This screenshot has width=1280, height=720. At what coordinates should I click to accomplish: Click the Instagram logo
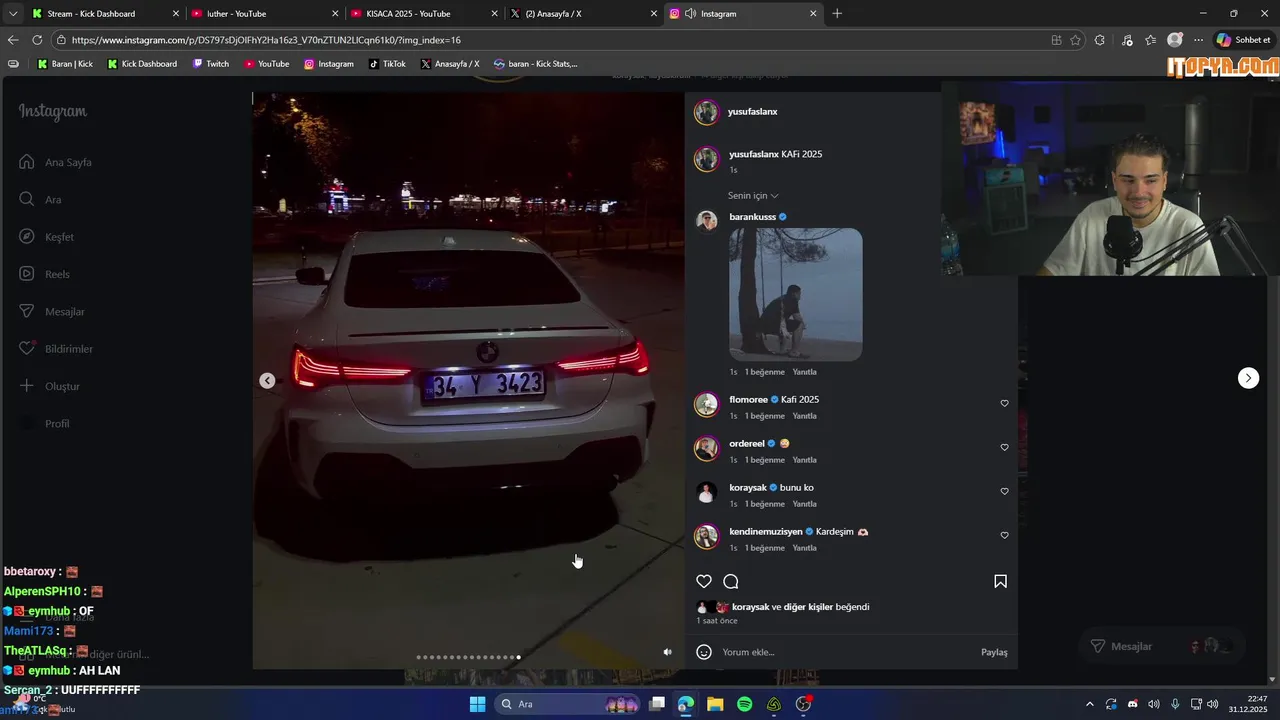tap(53, 111)
